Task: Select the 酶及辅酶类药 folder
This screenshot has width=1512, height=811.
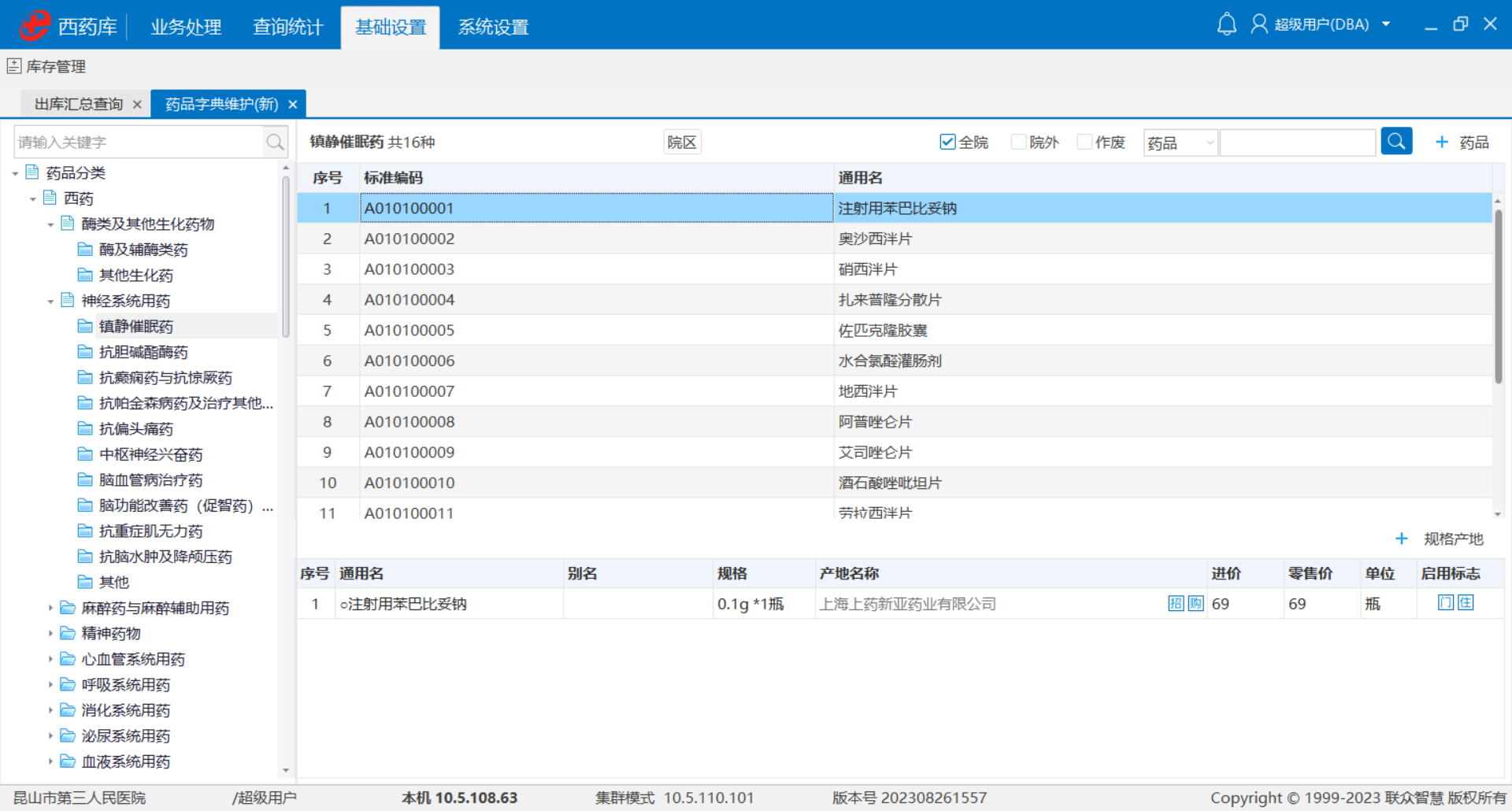Action: pos(143,250)
